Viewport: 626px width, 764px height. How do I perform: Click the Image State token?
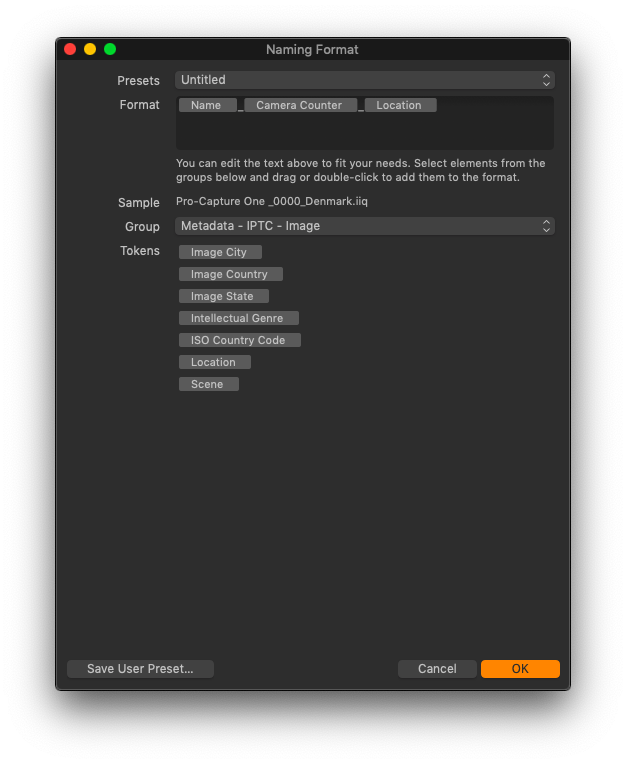click(224, 296)
